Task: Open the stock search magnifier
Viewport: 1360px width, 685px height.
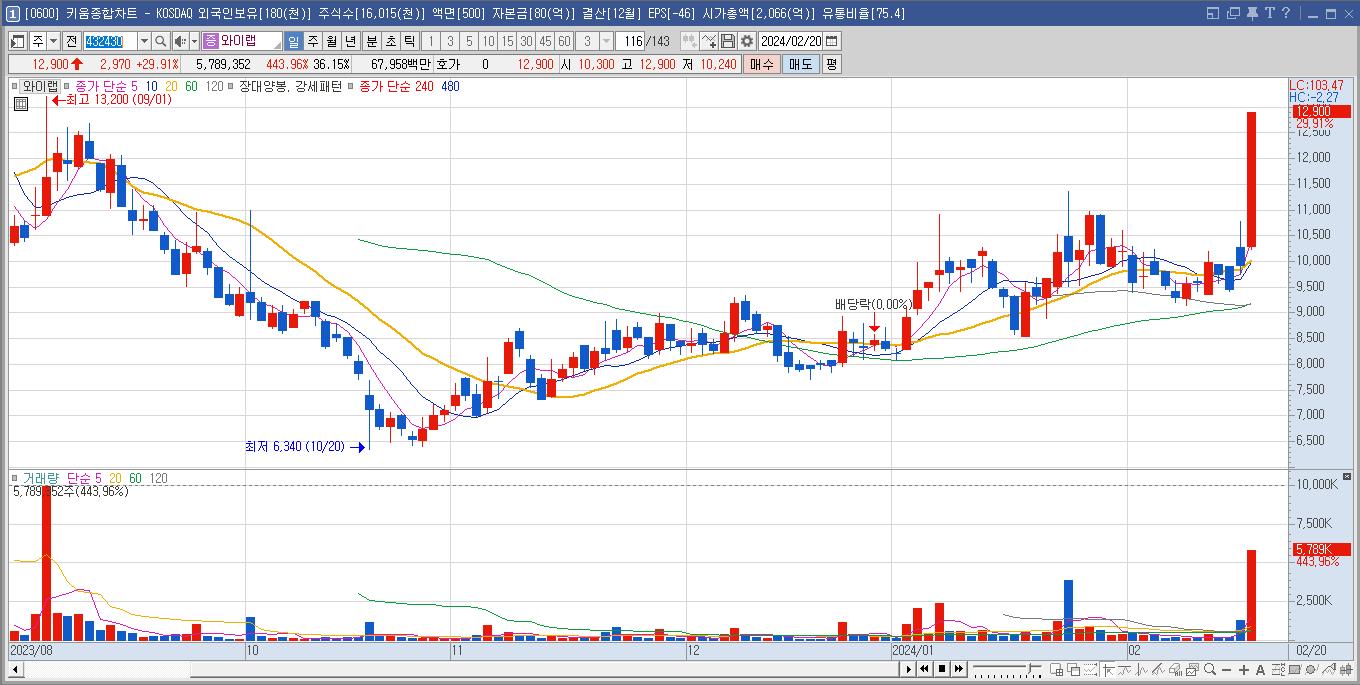Action: [160, 41]
